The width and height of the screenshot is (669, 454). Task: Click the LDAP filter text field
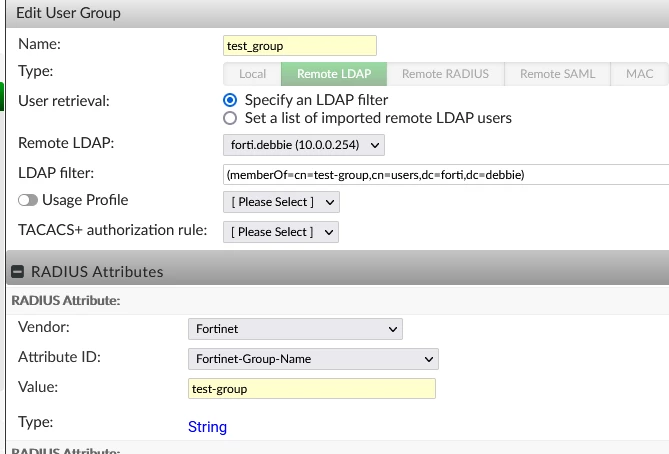pyautogui.click(x=446, y=175)
